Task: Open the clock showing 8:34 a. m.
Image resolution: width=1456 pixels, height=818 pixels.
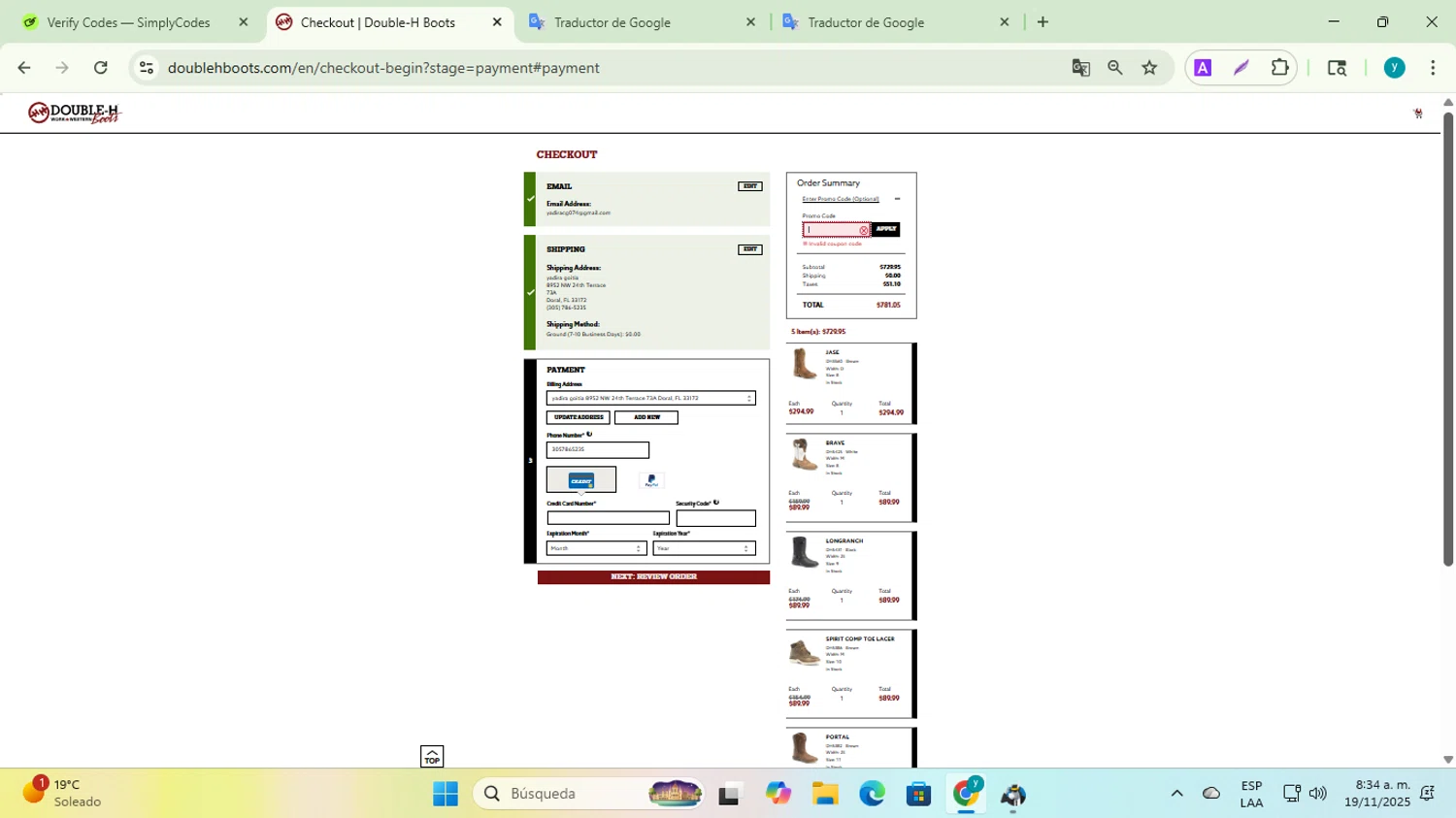Action: (1376, 794)
